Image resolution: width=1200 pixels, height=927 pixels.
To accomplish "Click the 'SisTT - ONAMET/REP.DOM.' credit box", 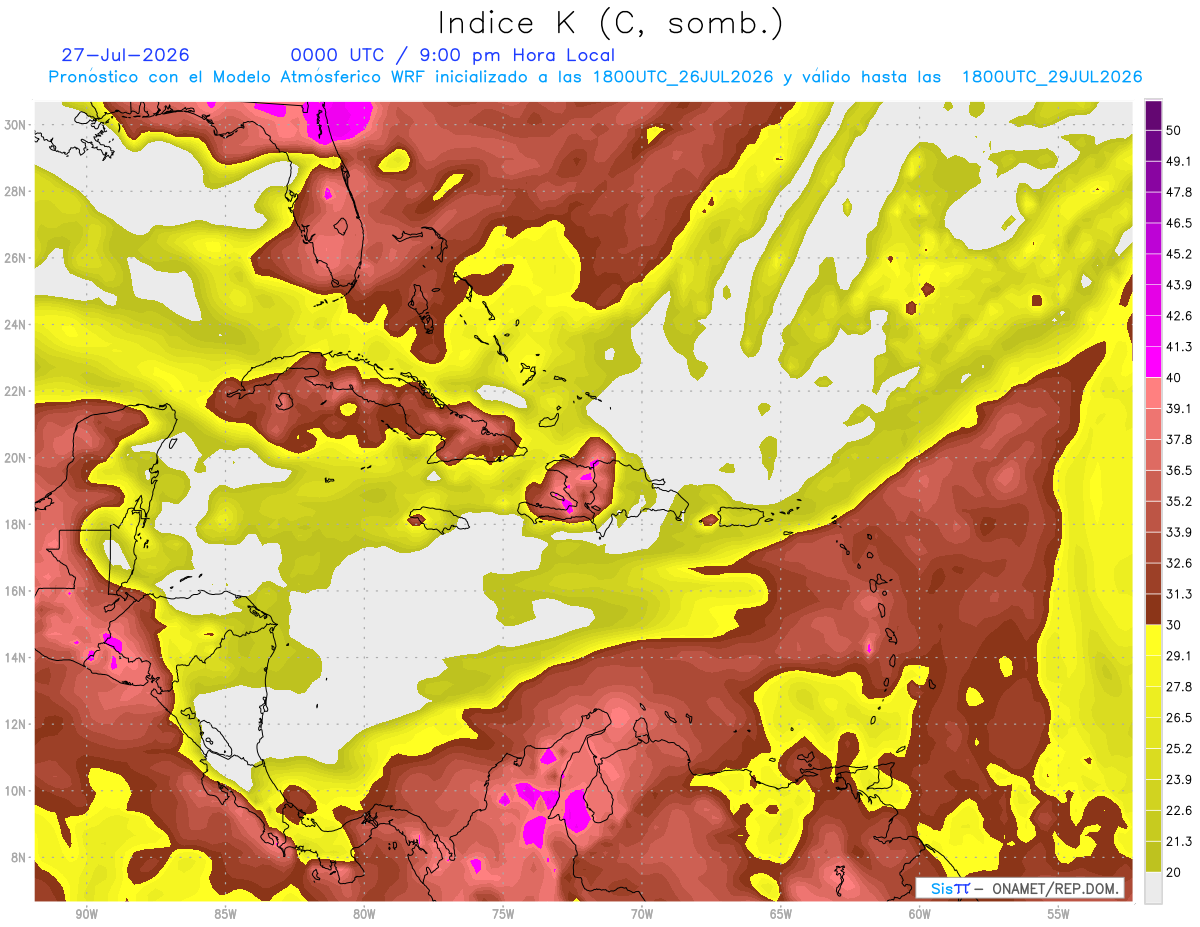I will point(1020,888).
